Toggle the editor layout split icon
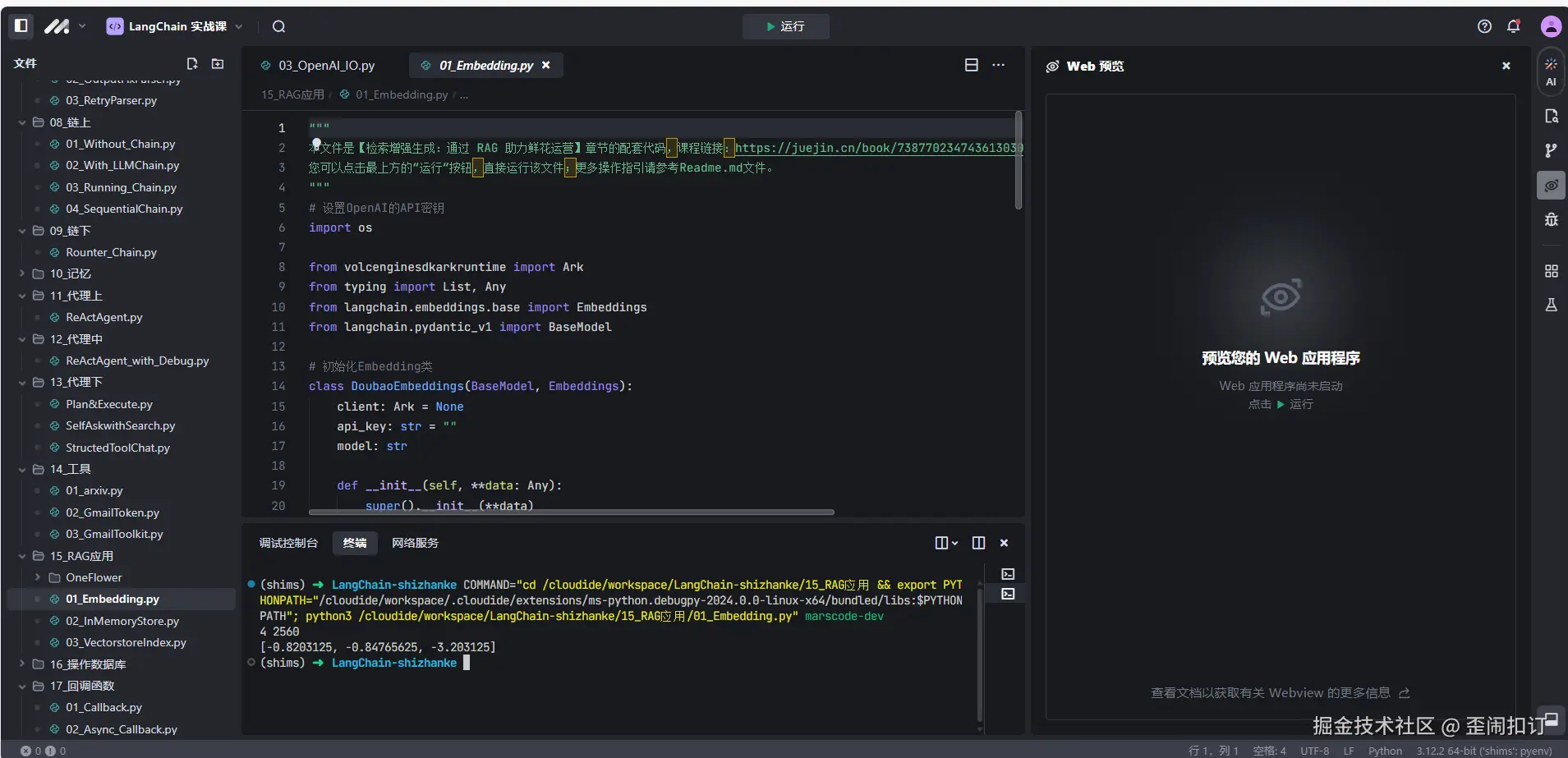Image resolution: width=1568 pixels, height=758 pixels. pos(971,65)
